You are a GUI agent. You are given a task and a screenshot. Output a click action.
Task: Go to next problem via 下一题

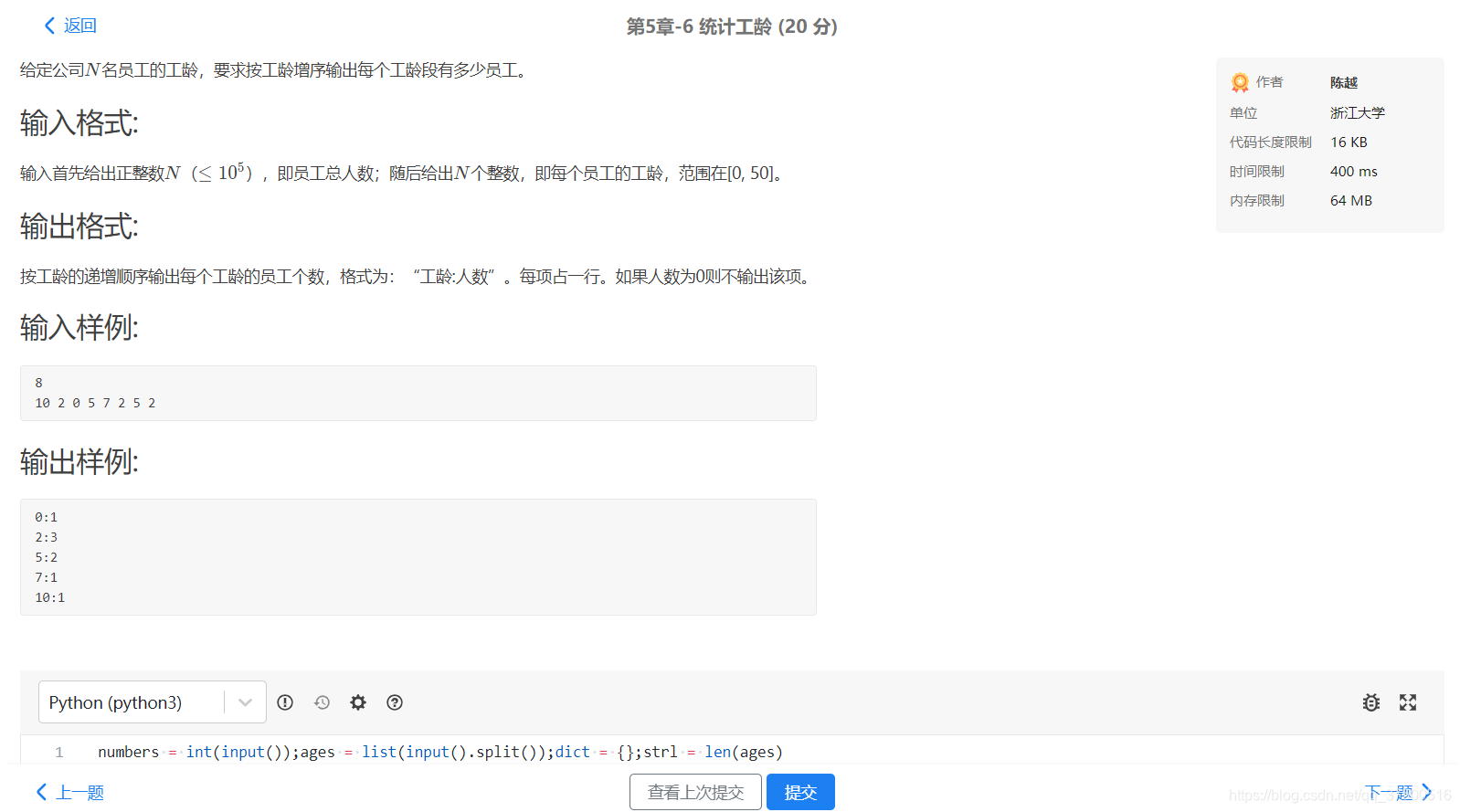1398,792
